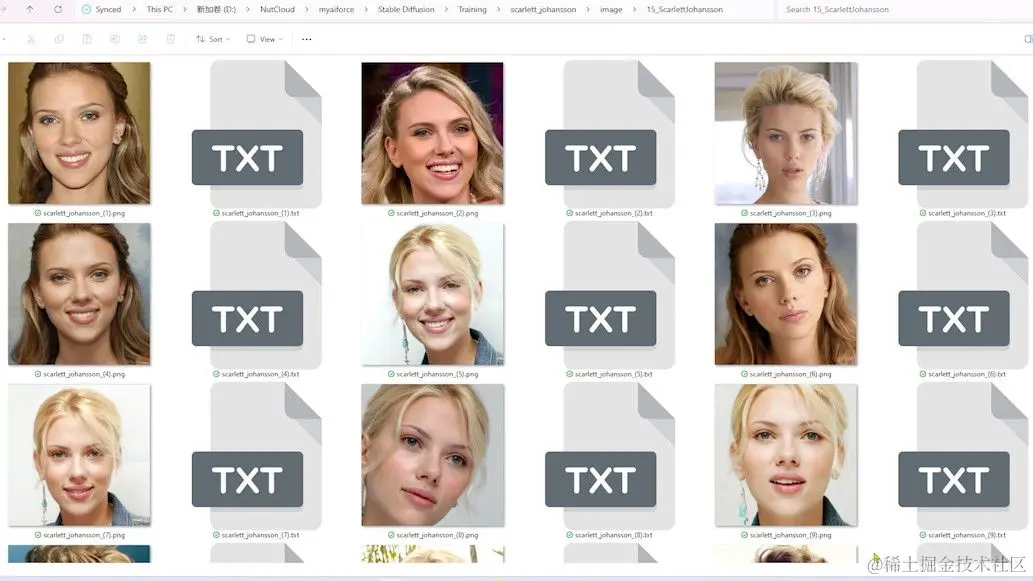Navigate to Training breadcrumb
Screen dimensions: 1033x581
pos(472,9)
